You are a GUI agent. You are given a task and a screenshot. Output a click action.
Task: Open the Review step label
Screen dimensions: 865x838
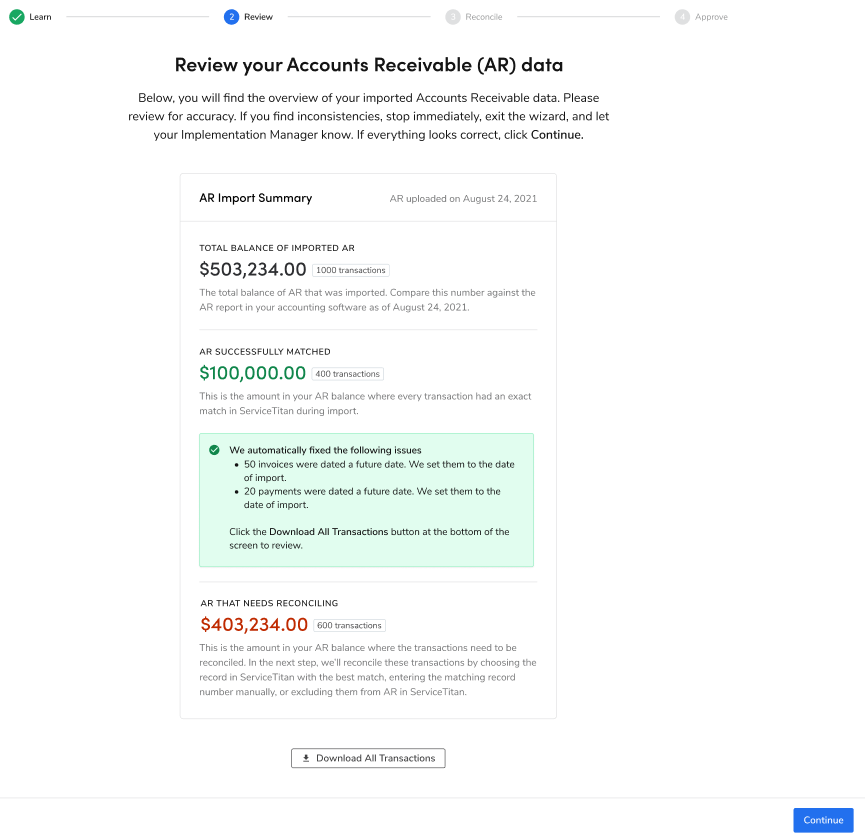click(x=258, y=17)
